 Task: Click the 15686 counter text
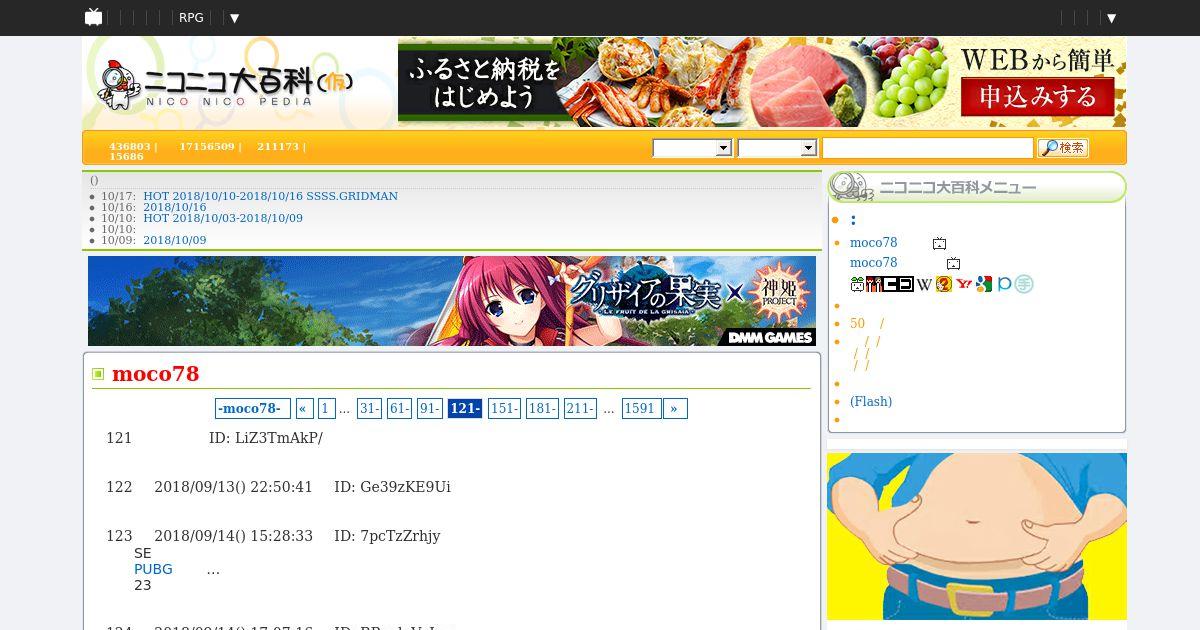(126, 157)
